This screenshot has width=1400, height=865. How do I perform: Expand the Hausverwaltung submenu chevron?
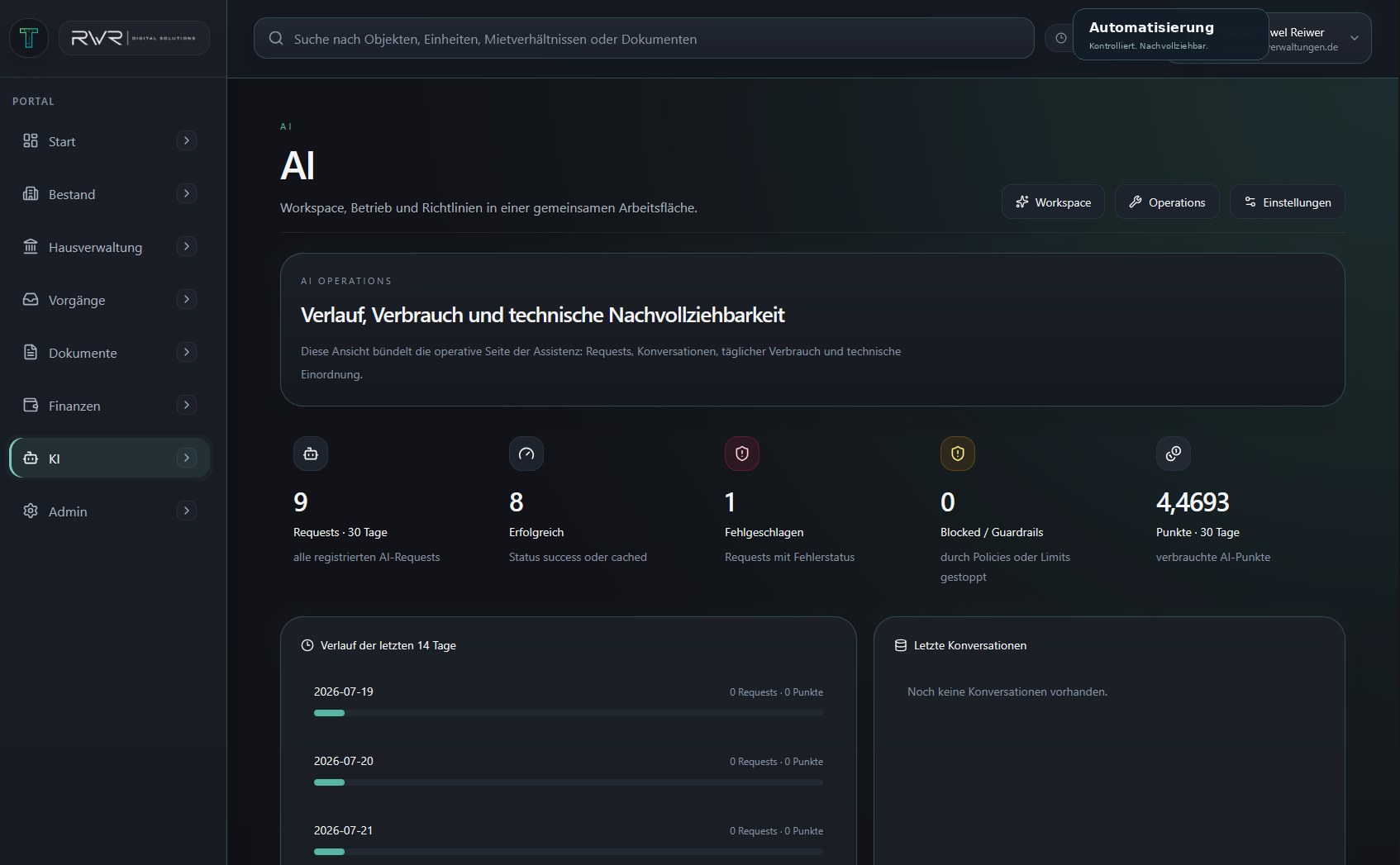(x=187, y=246)
